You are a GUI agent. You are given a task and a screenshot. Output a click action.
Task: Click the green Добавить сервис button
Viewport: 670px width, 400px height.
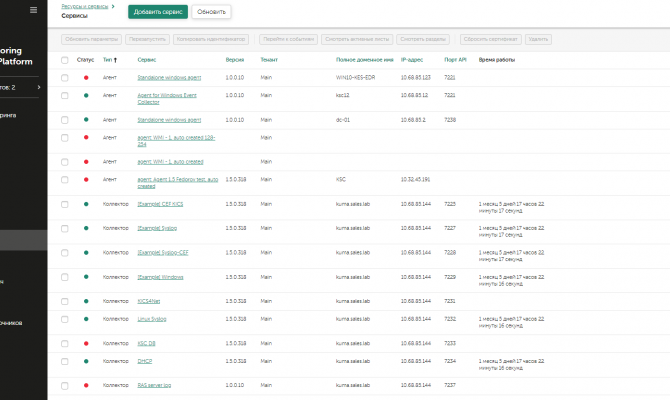pyautogui.click(x=158, y=12)
